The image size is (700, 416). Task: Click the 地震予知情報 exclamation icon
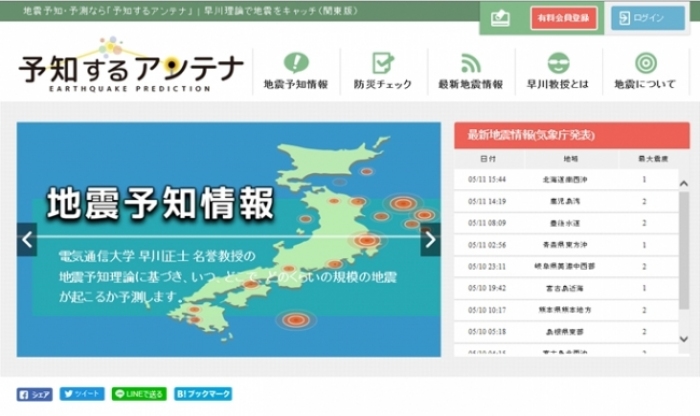pyautogui.click(x=296, y=62)
